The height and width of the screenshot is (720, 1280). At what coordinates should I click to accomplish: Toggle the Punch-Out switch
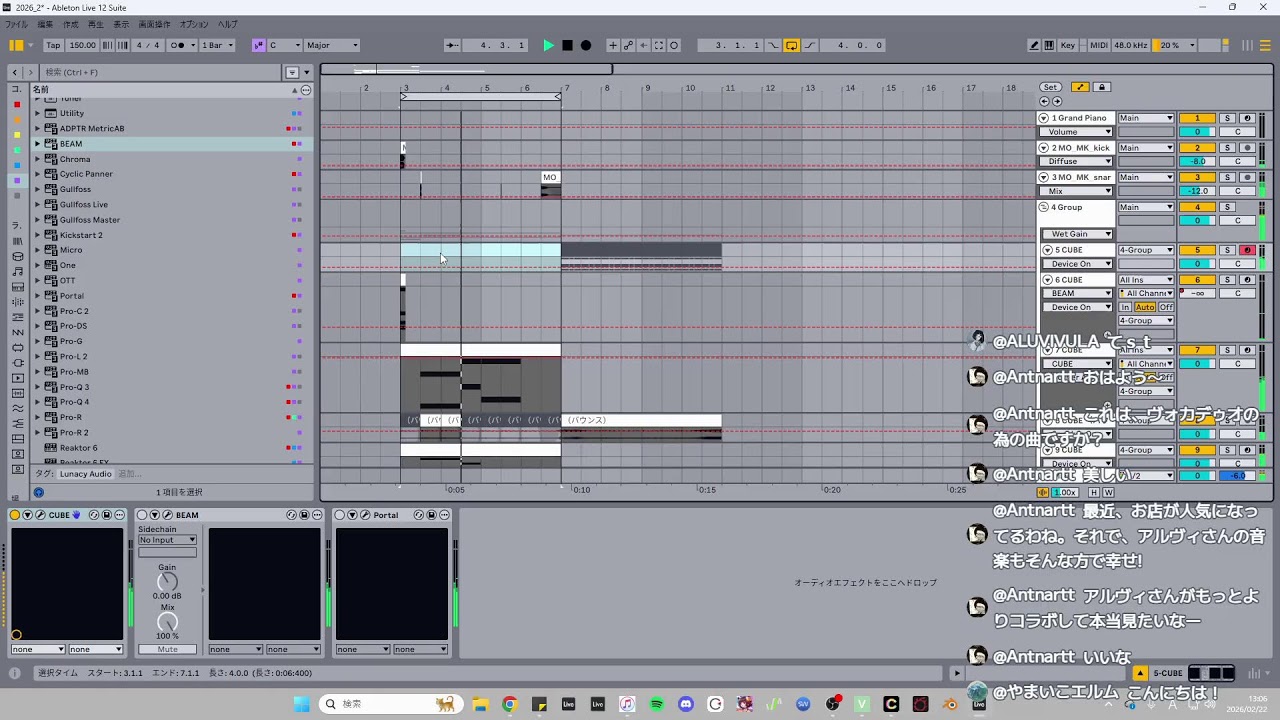809,45
